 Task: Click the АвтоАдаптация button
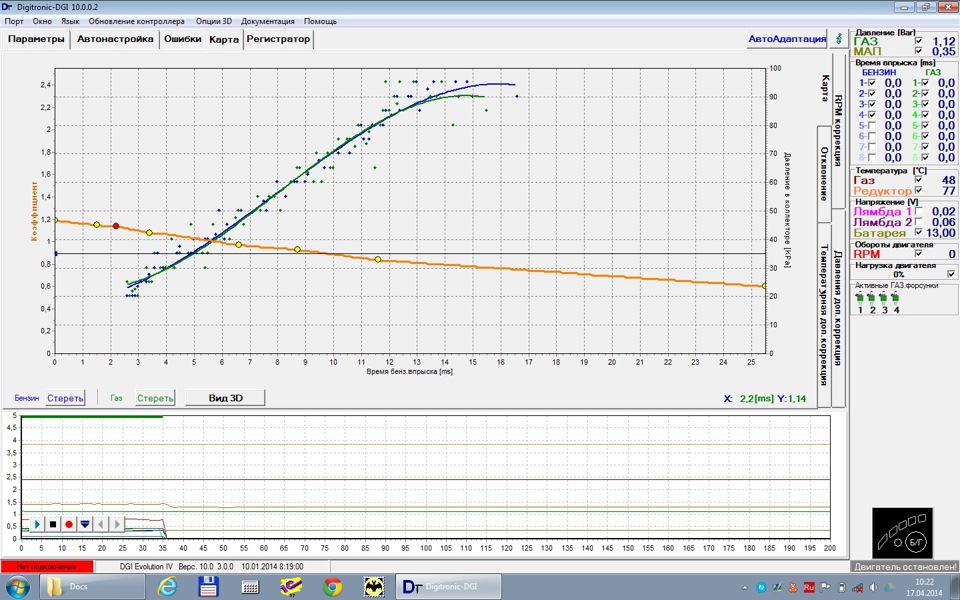tap(788, 39)
